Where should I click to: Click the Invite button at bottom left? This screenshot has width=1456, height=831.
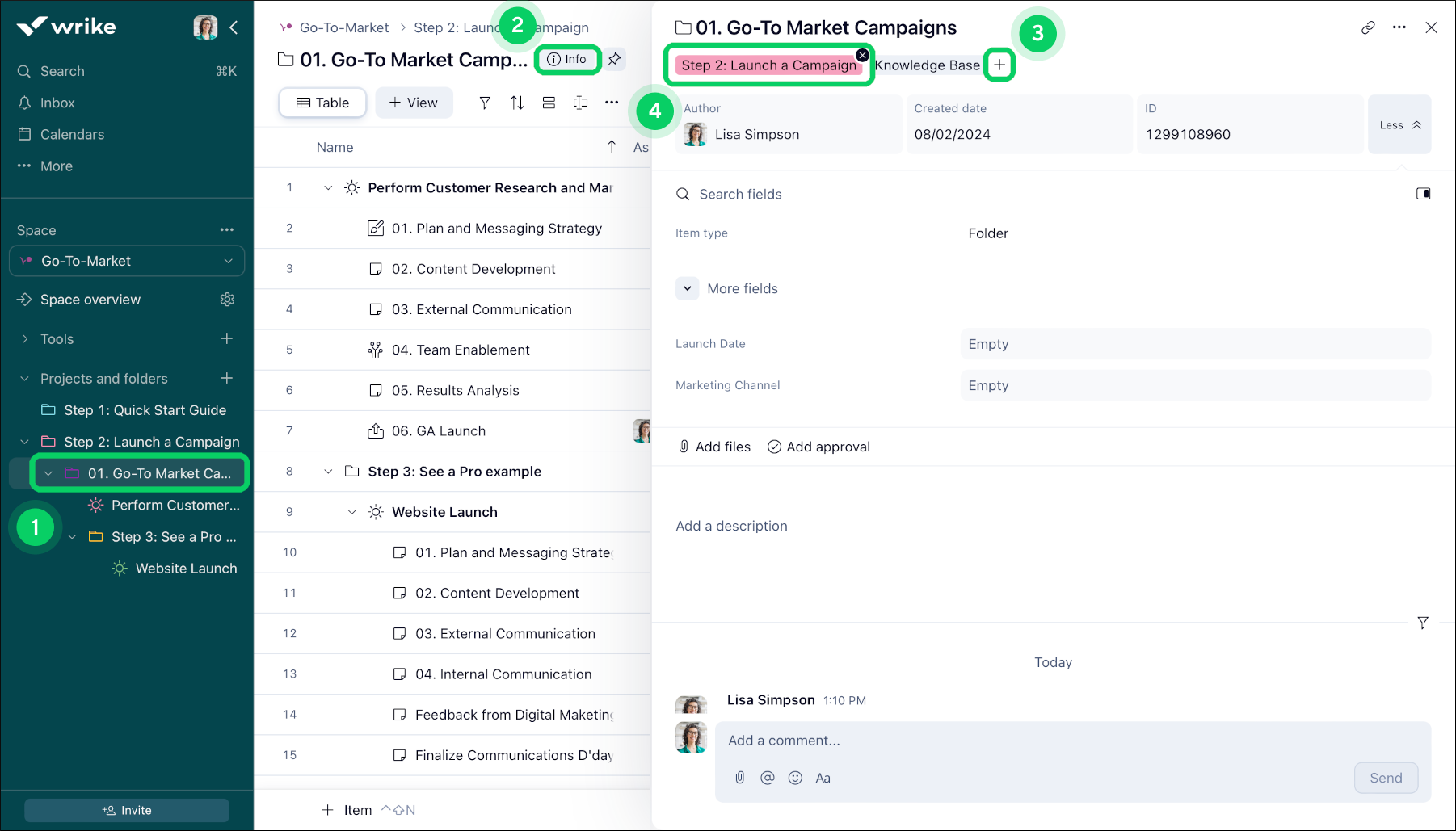[126, 809]
